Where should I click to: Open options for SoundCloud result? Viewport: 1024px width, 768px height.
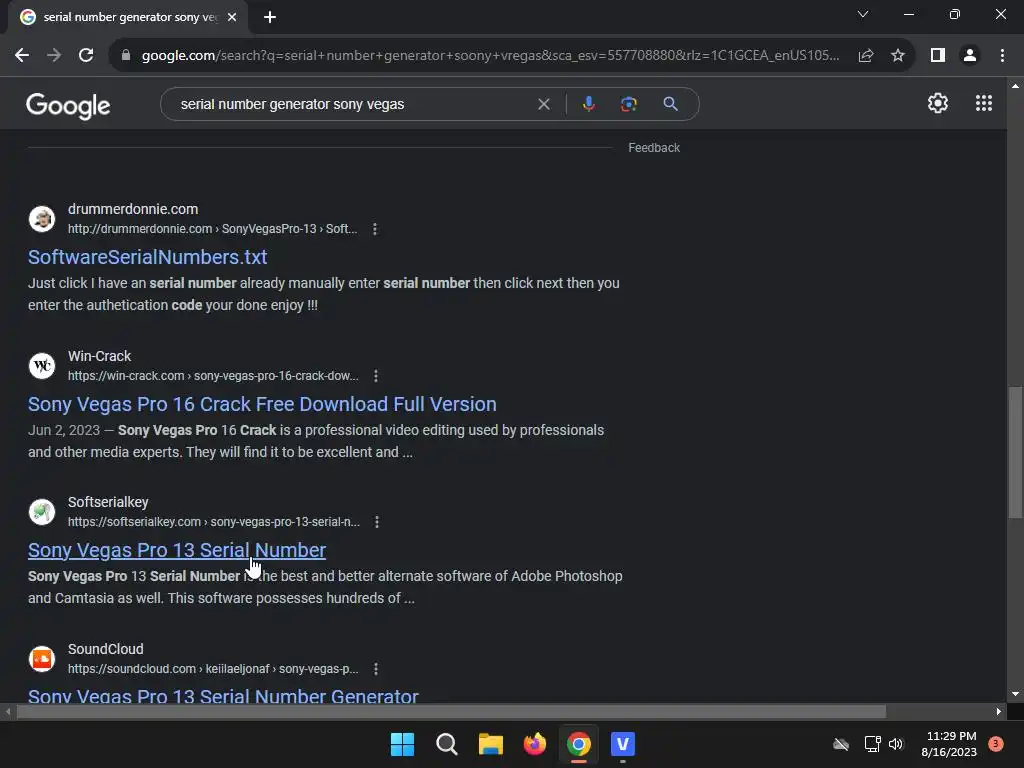(x=376, y=669)
